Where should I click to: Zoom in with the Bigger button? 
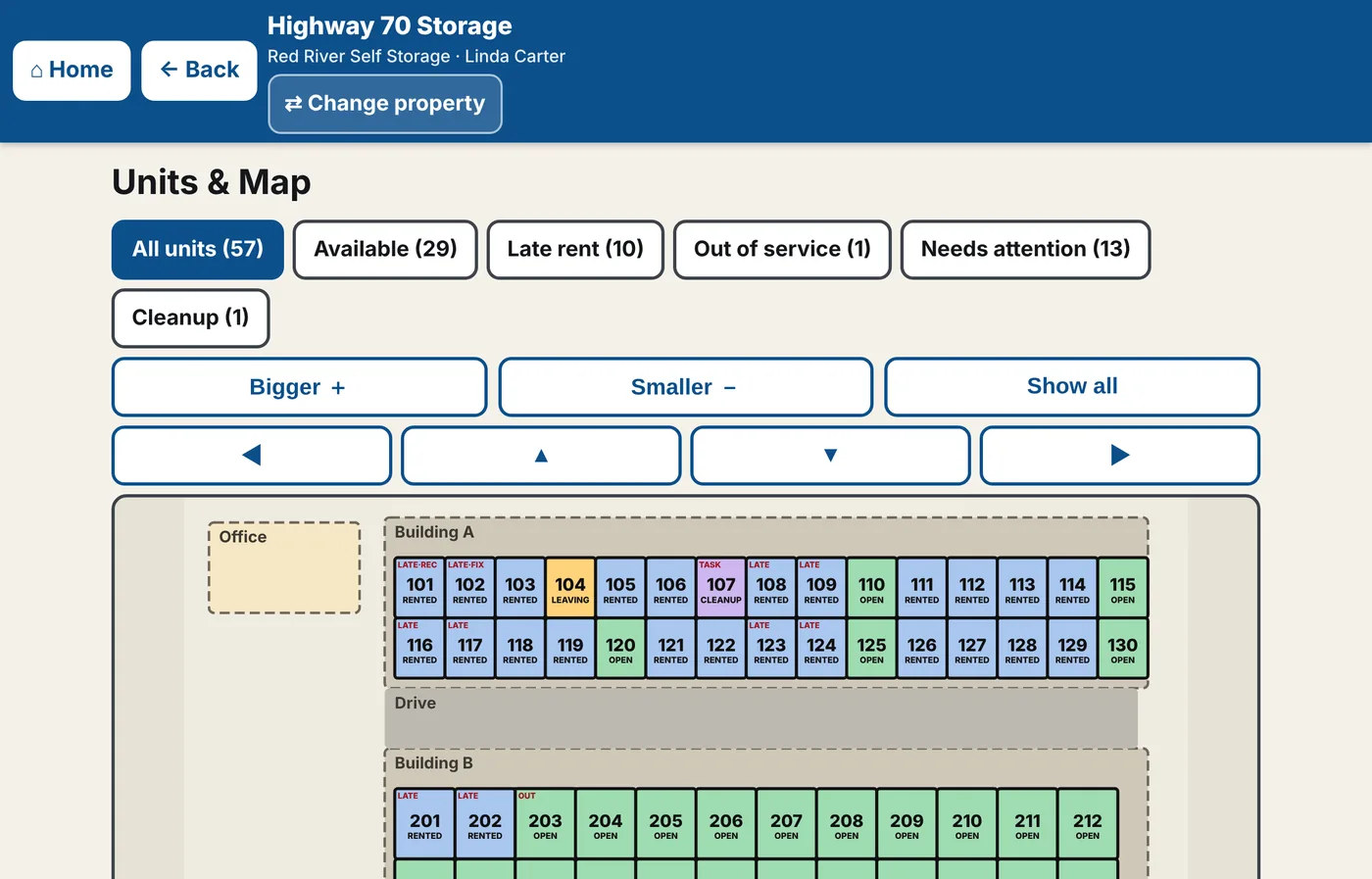(299, 387)
